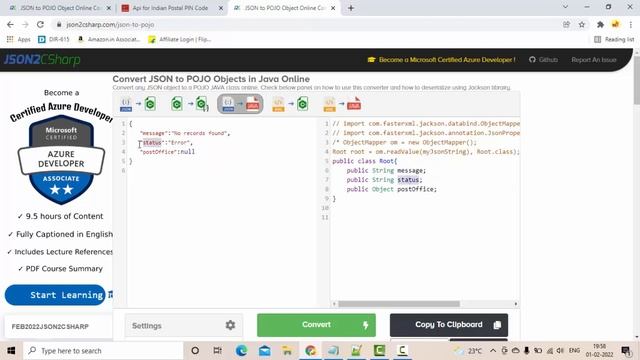Click the output panel horizontal scrollbar
Viewport: 640px width, 360px height.
[x=399, y=304]
